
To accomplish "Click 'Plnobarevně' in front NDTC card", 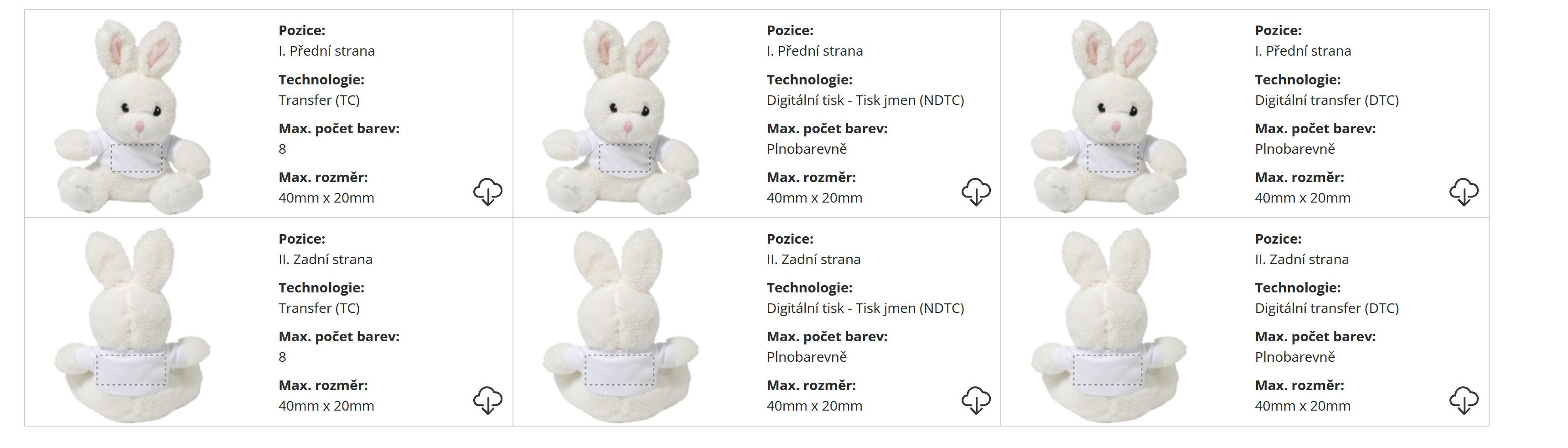I will point(807,149).
